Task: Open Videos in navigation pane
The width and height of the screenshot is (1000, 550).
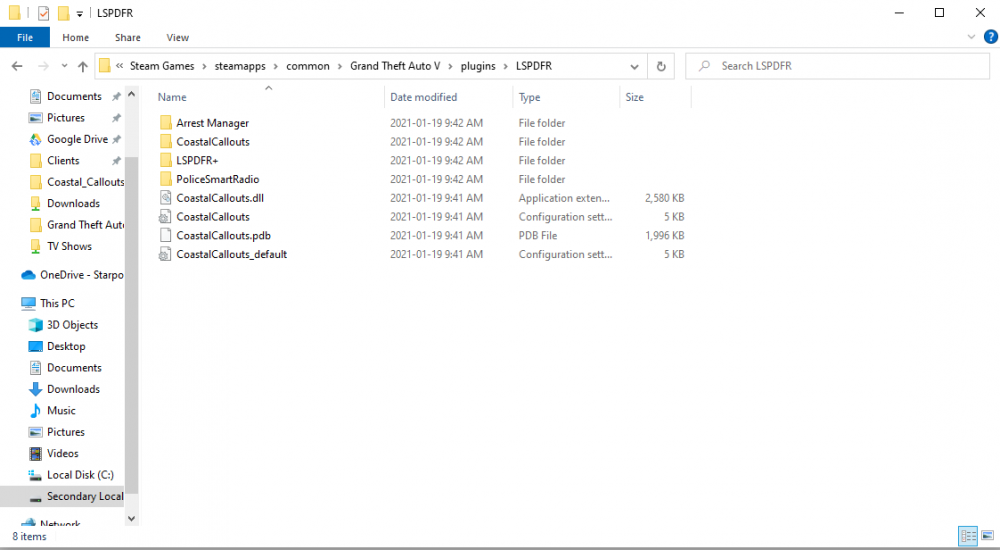Action: click(x=54, y=453)
